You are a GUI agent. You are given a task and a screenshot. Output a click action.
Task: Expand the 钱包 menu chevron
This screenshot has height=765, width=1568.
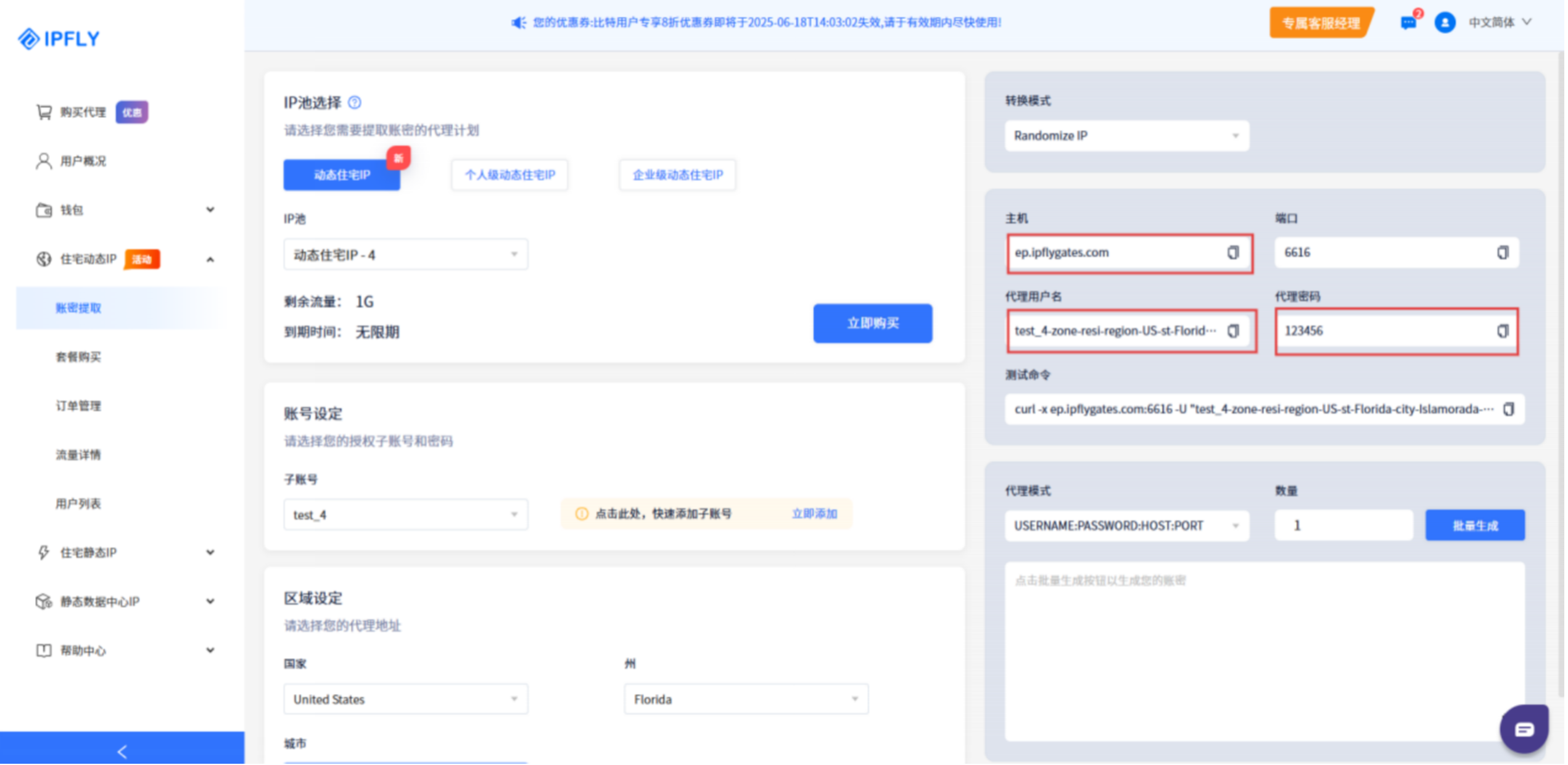coord(211,210)
